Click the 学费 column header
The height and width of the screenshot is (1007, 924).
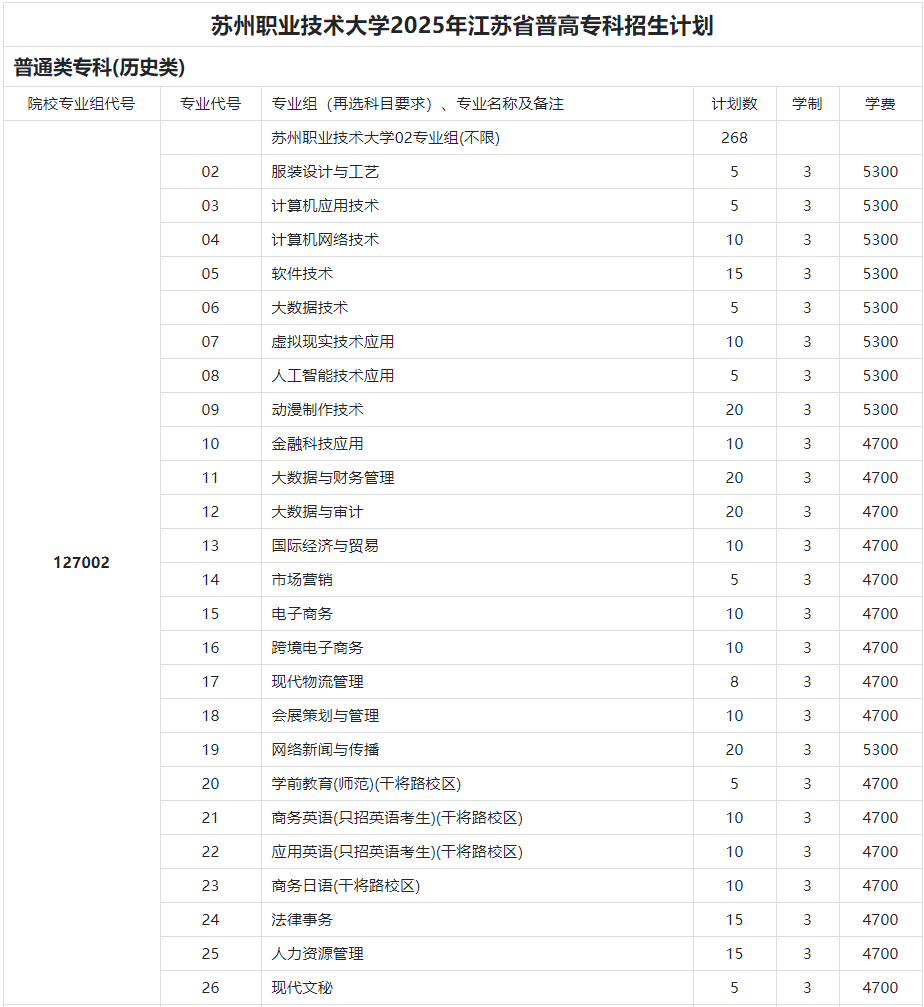[880, 104]
